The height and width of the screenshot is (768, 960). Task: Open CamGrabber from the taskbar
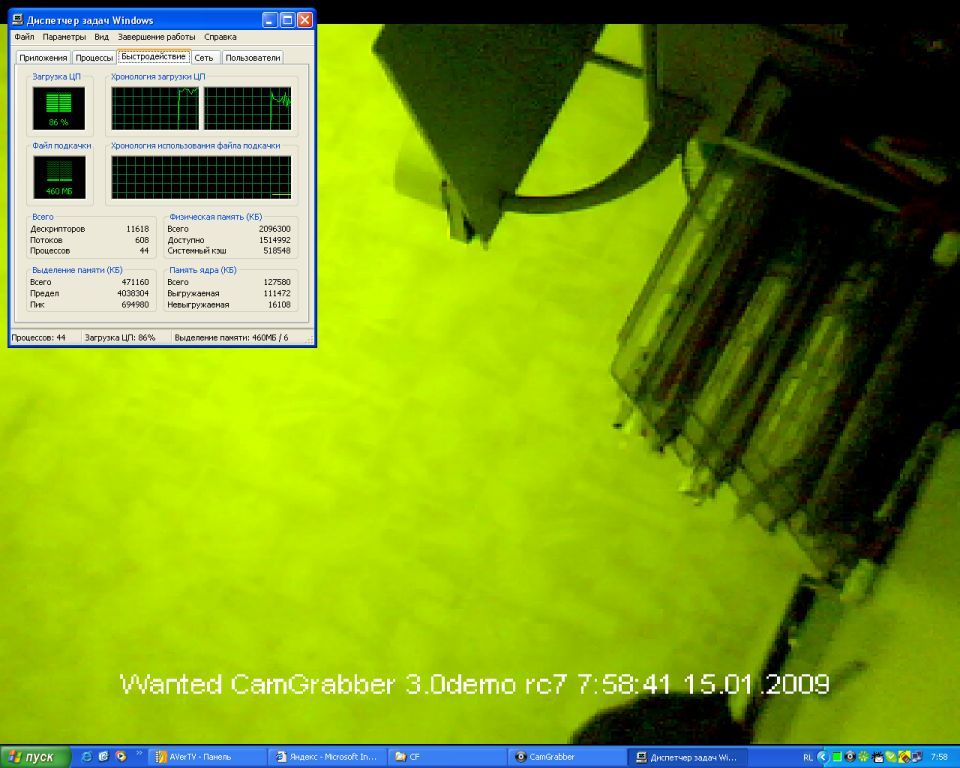(x=566, y=757)
